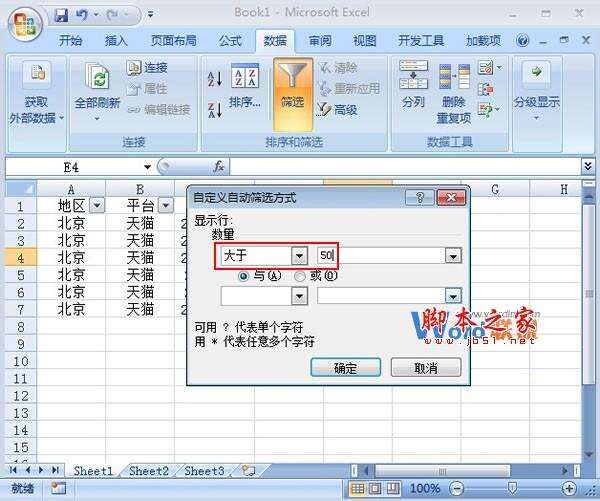
Task: Switch to the 页面布局 tab
Action: [x=174, y=41]
